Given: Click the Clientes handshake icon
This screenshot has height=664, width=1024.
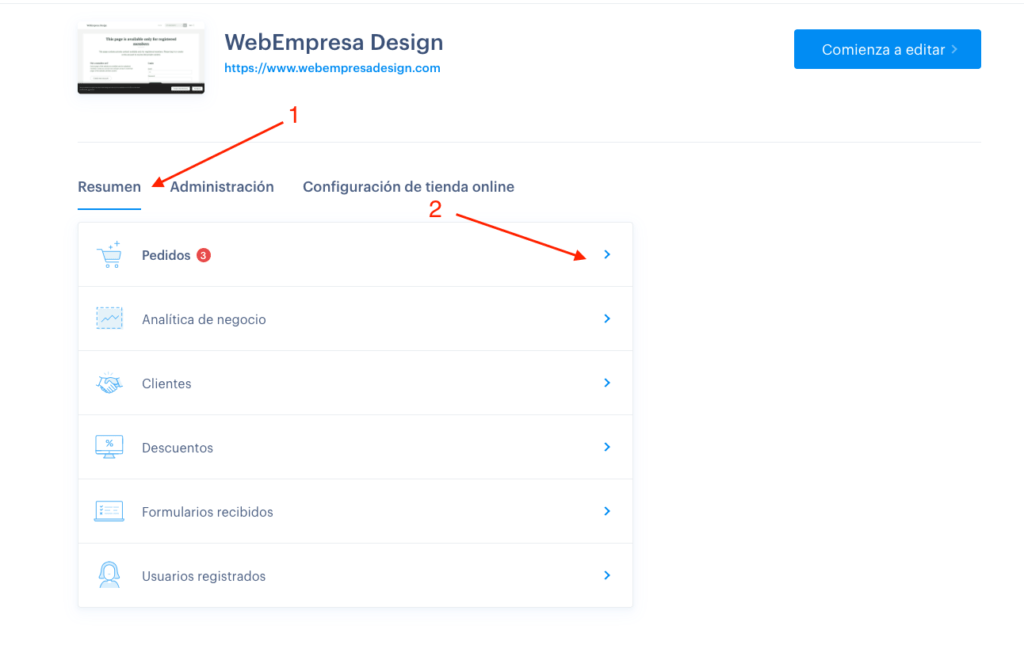Looking at the screenshot, I should (109, 383).
